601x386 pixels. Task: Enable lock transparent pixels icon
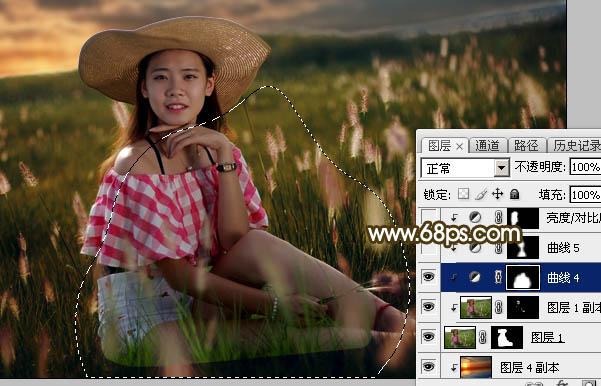coord(463,194)
